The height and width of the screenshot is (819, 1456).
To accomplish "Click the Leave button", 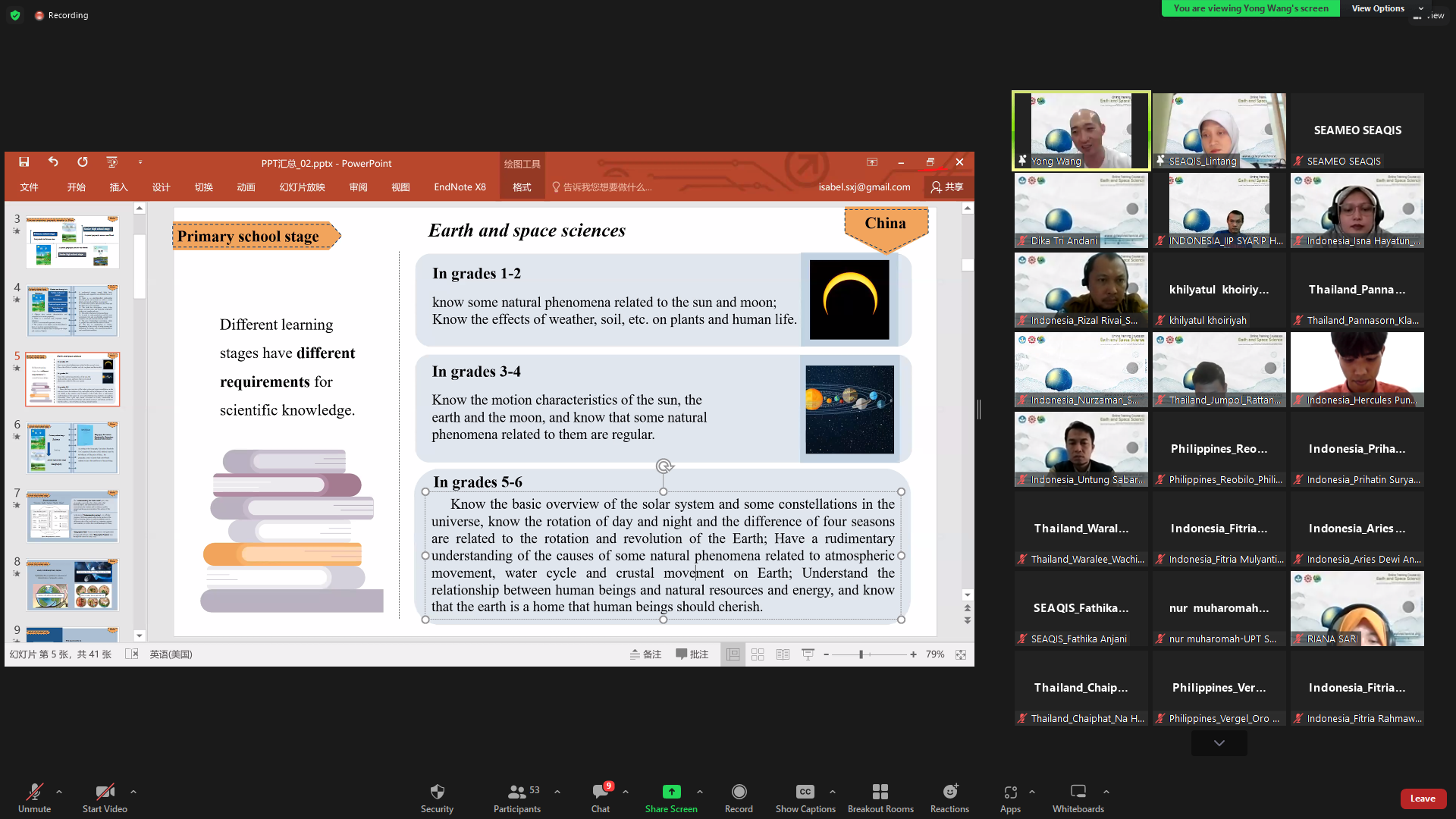I will pos(1423,799).
